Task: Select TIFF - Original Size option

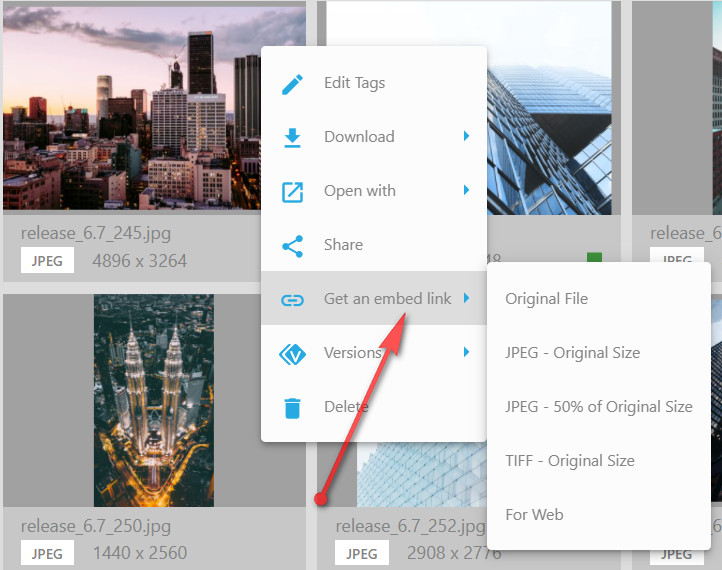Action: coord(569,461)
